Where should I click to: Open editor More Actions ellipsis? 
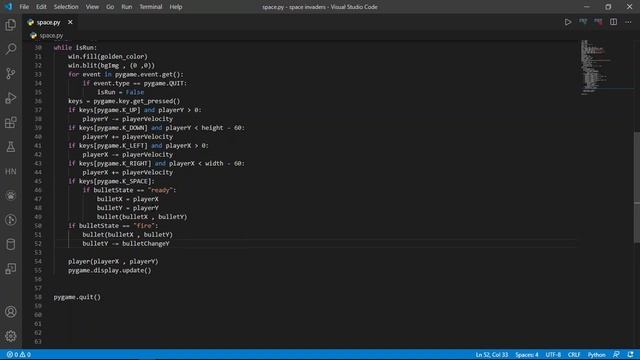click(x=628, y=22)
